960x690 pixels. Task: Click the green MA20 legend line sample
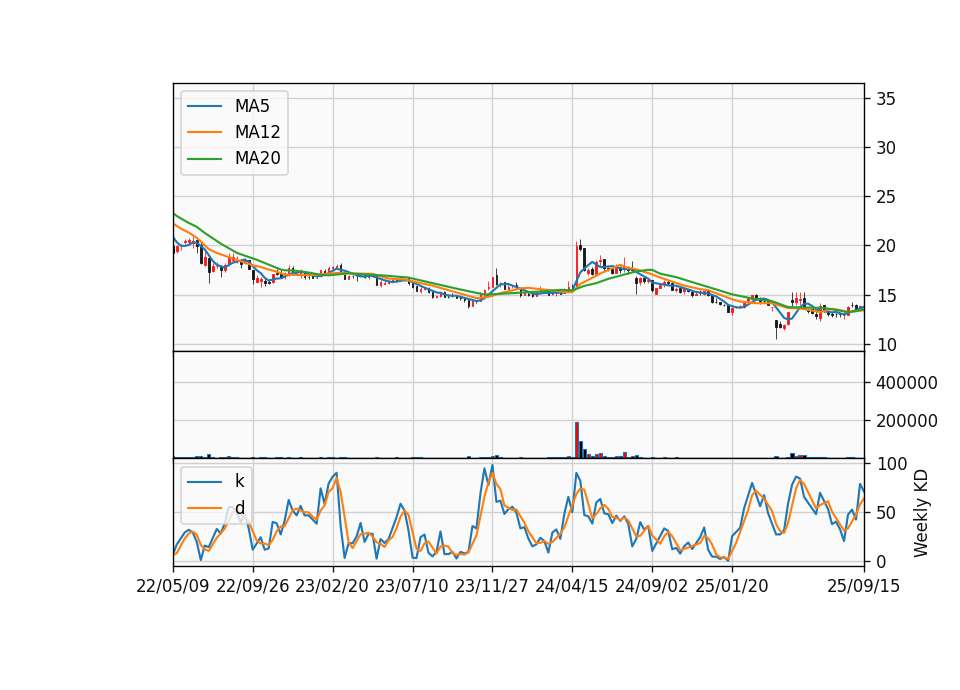pos(204,159)
